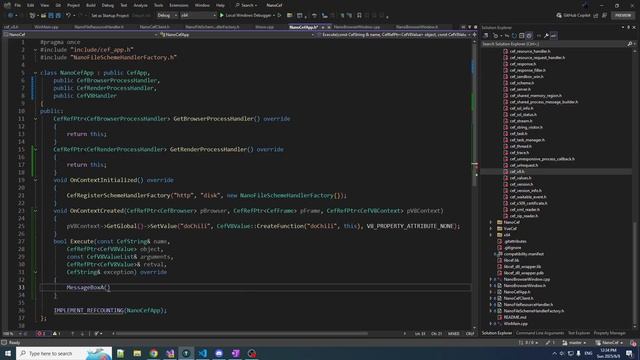This screenshot has width=640, height=360.
Task: Open the Extensions menu
Action: [x=179, y=5]
